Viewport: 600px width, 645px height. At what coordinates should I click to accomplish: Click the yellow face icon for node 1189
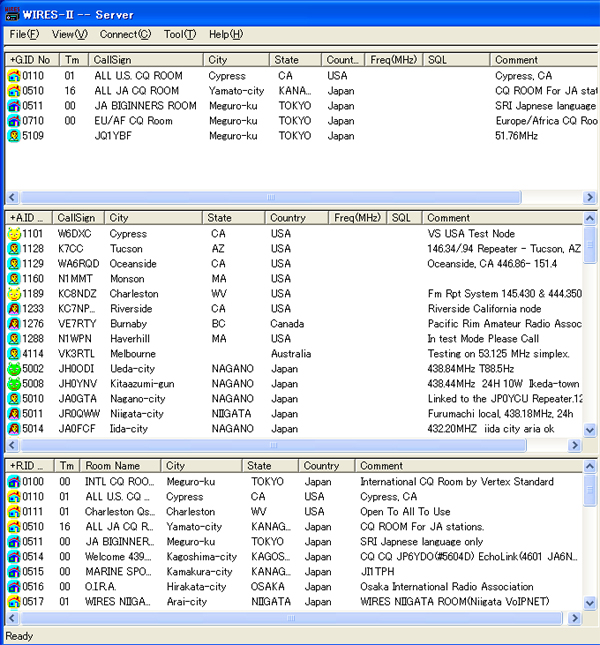[x=14, y=294]
